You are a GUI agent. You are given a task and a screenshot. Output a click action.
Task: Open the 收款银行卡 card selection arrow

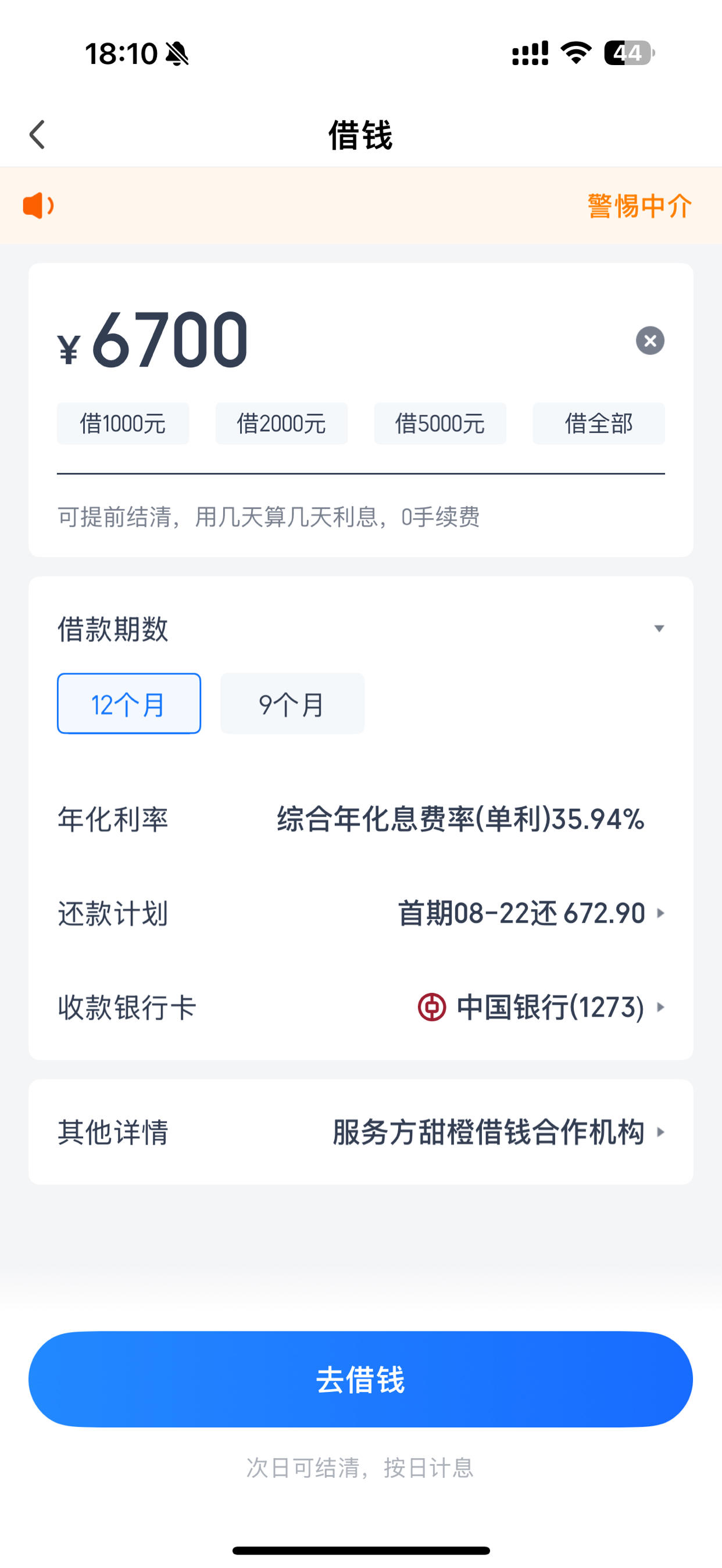(660, 1007)
